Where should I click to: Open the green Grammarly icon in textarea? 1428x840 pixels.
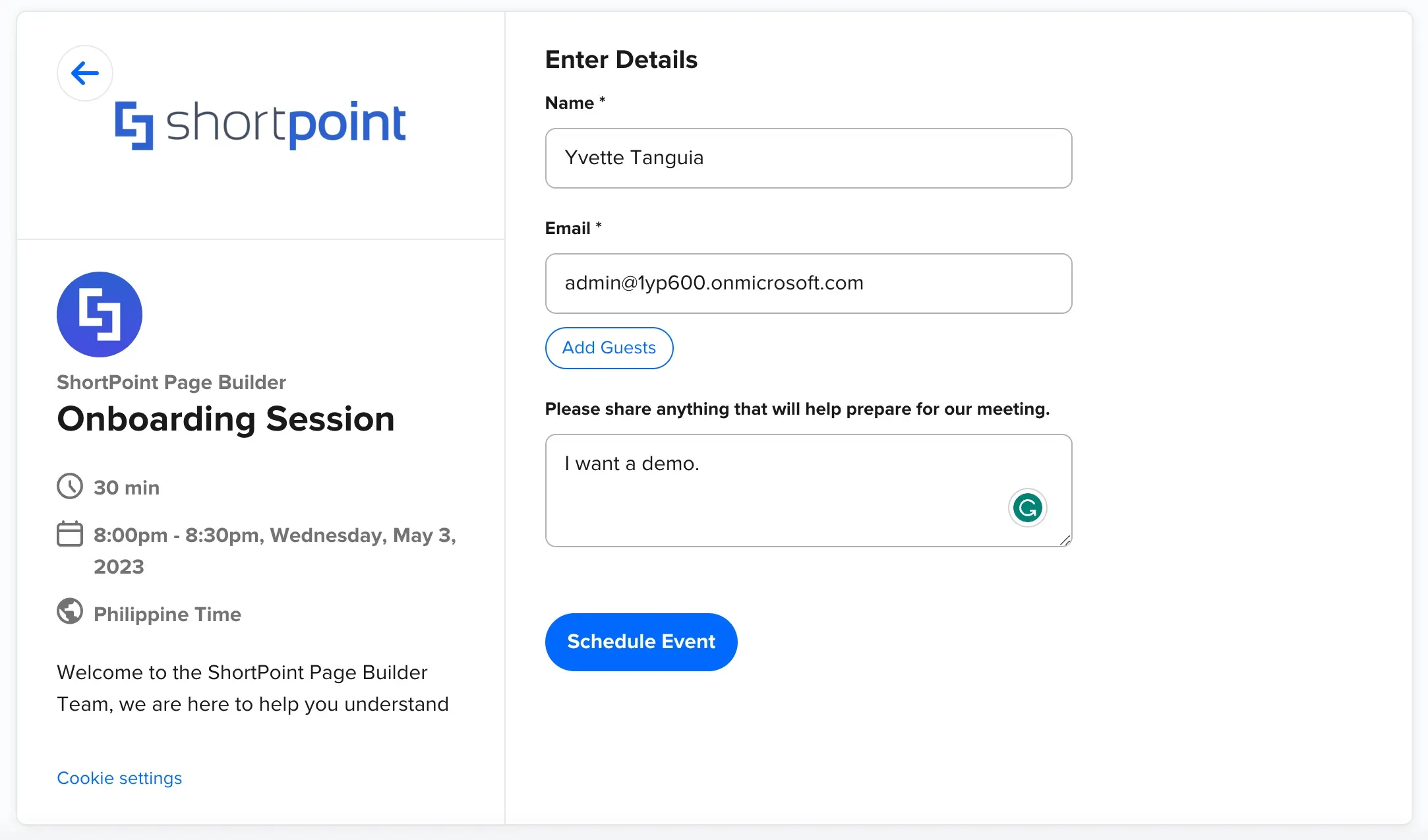tap(1027, 508)
